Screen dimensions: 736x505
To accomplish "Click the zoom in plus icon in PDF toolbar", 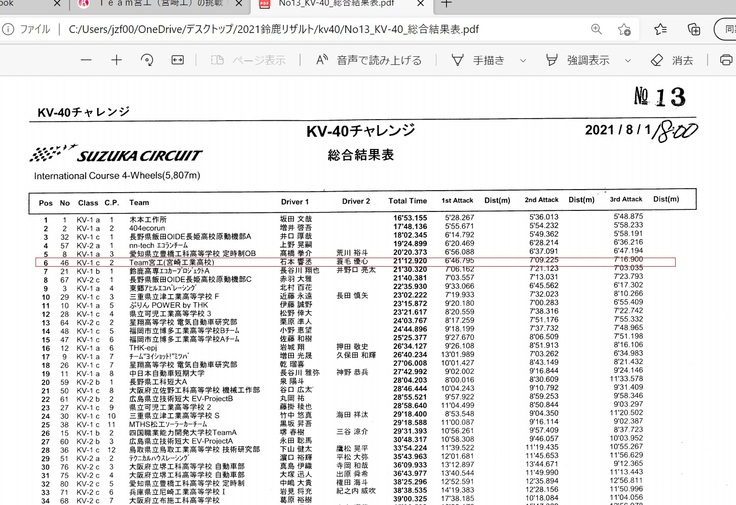I will pos(116,60).
